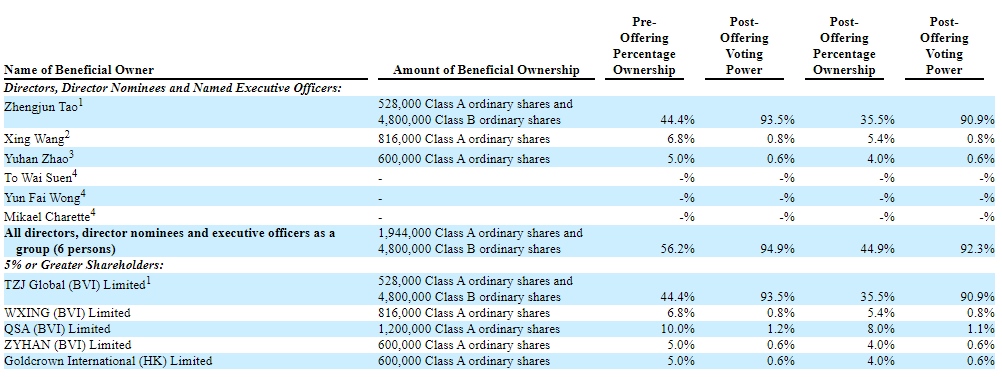Click the Pre-Offering Percentage Ownership column header
This screenshot has height=377, width=1002.
click(644, 46)
